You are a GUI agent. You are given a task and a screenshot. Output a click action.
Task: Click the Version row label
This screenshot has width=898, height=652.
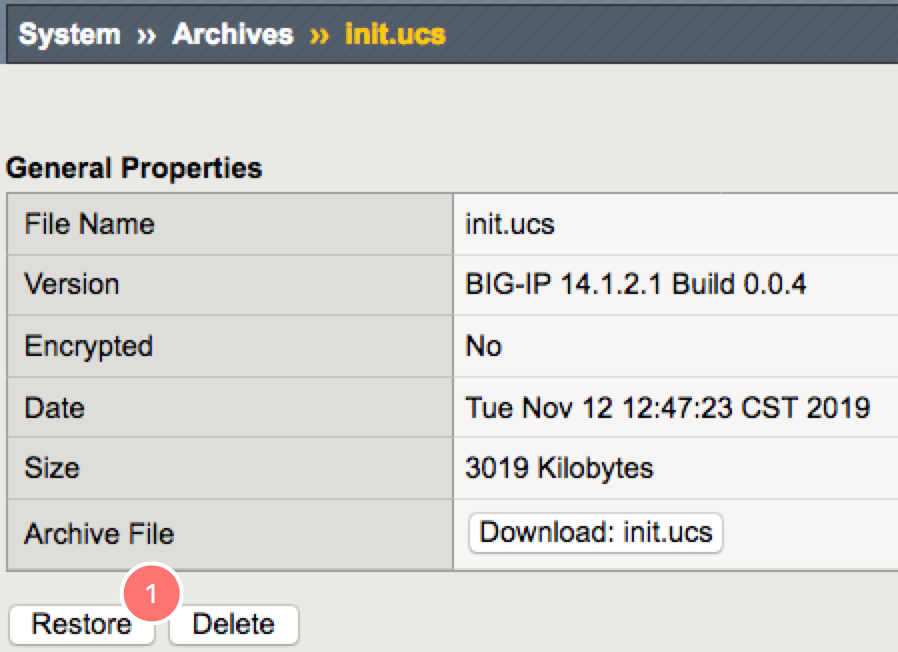pyautogui.click(x=71, y=284)
